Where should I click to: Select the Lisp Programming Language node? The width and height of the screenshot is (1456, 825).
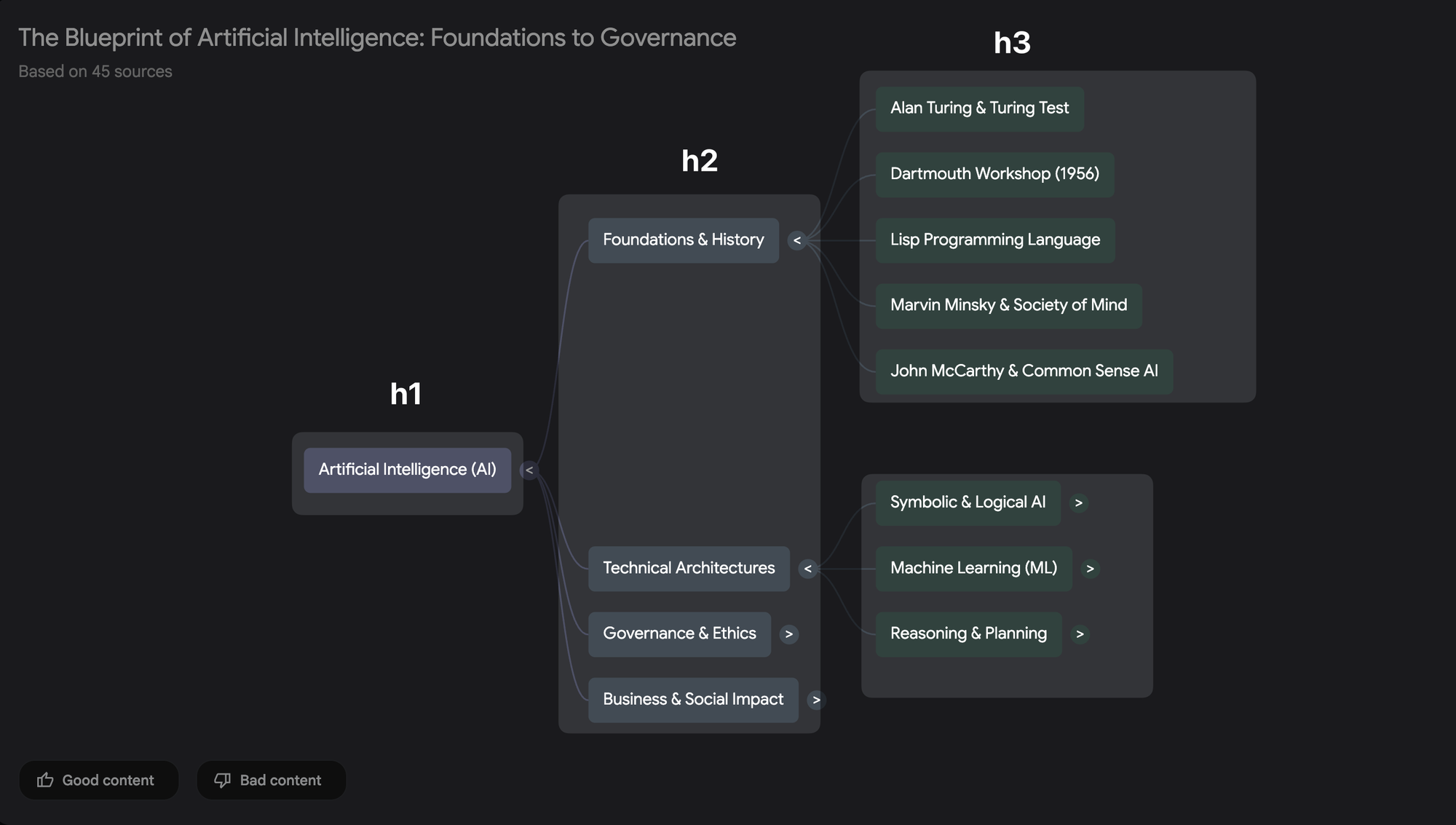[x=994, y=240]
